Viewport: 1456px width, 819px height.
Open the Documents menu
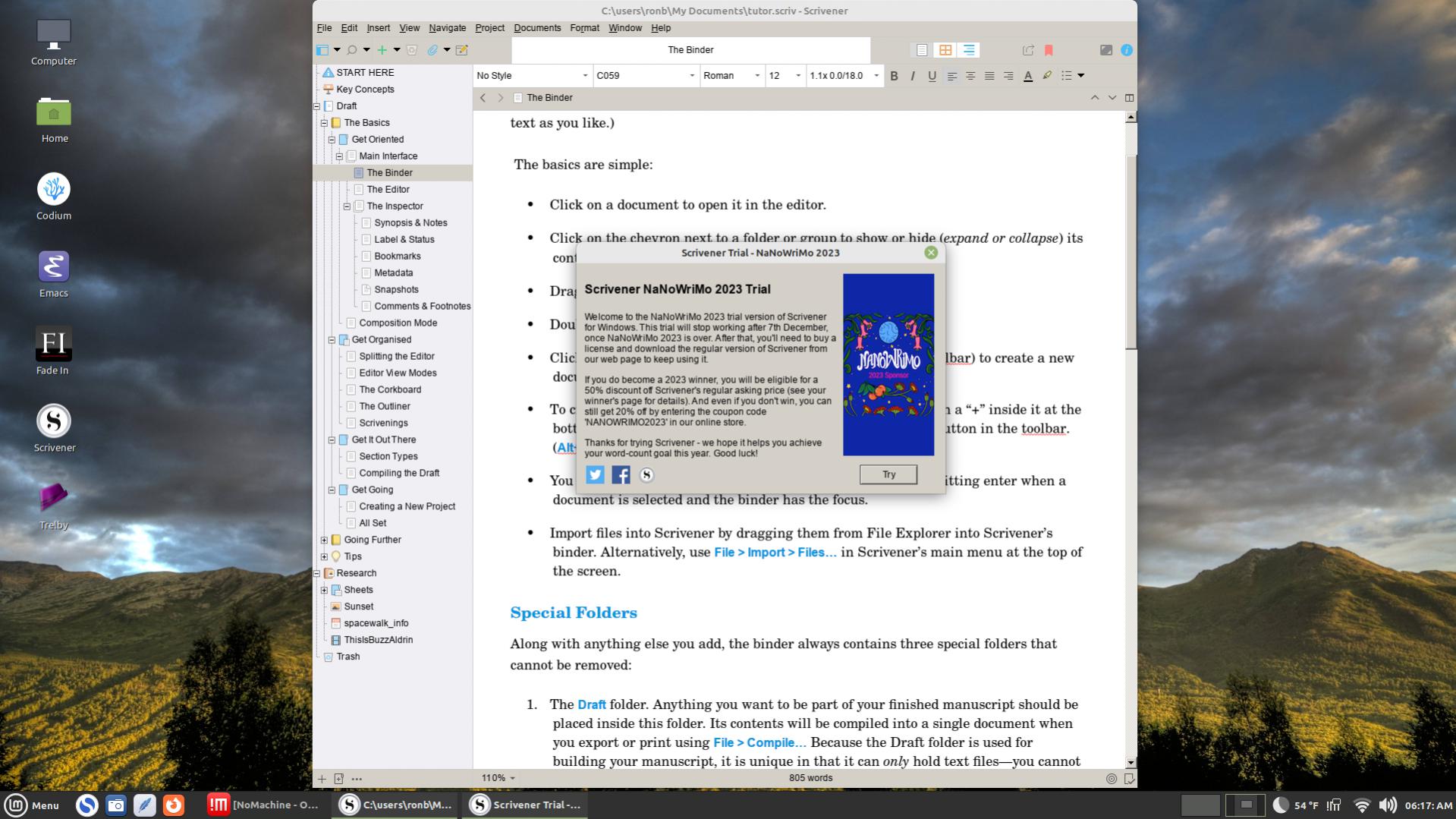click(x=537, y=28)
